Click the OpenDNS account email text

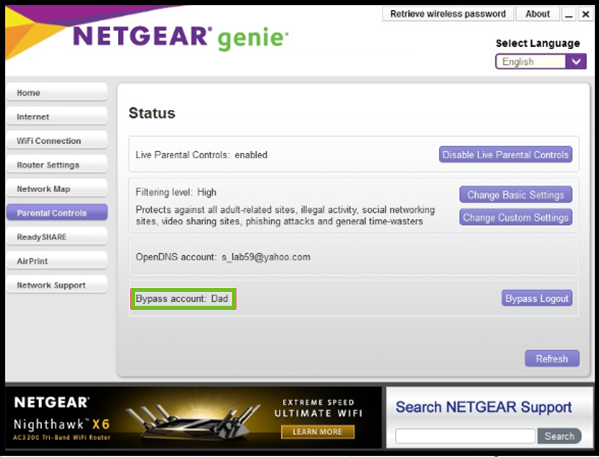pyautogui.click(x=266, y=257)
